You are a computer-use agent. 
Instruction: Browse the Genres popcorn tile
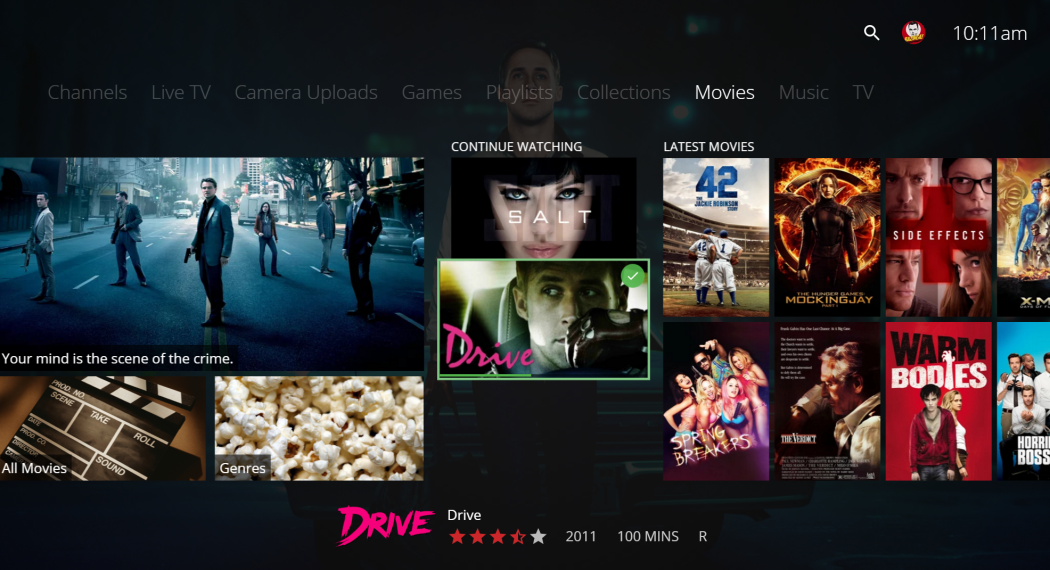[x=319, y=428]
